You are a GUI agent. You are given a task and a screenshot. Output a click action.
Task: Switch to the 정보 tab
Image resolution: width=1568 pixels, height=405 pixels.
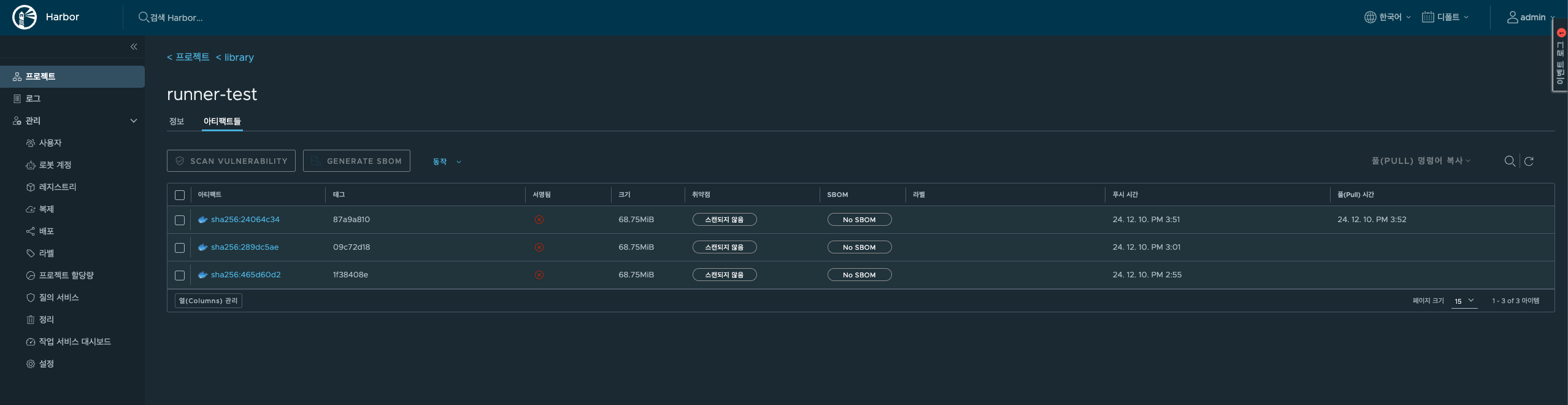(177, 121)
